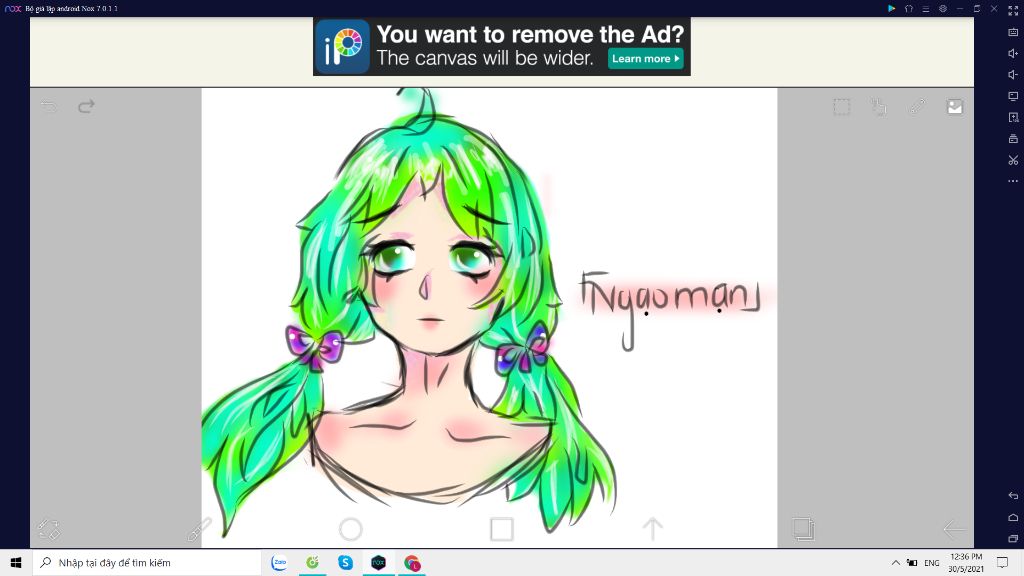
Task: Show more Nox sidebar tools
Action: (1013, 181)
